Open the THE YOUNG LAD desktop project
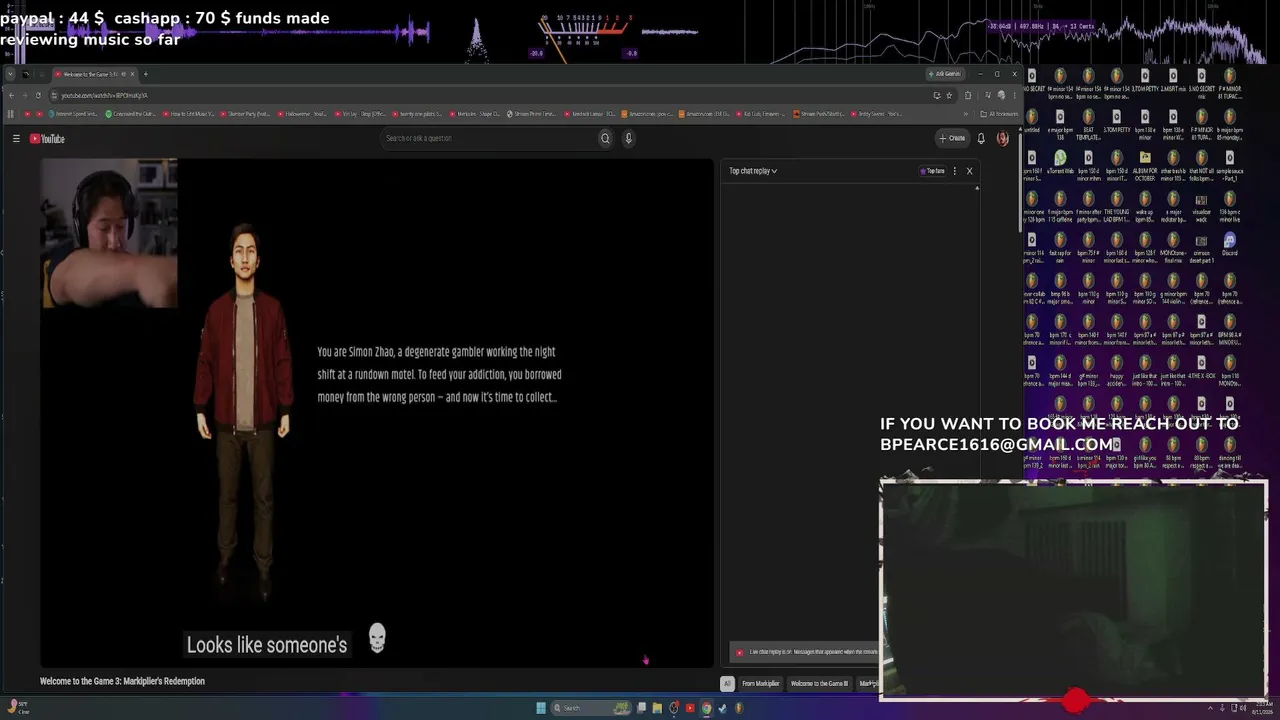Screen dimensions: 1280x720 click(1116, 206)
